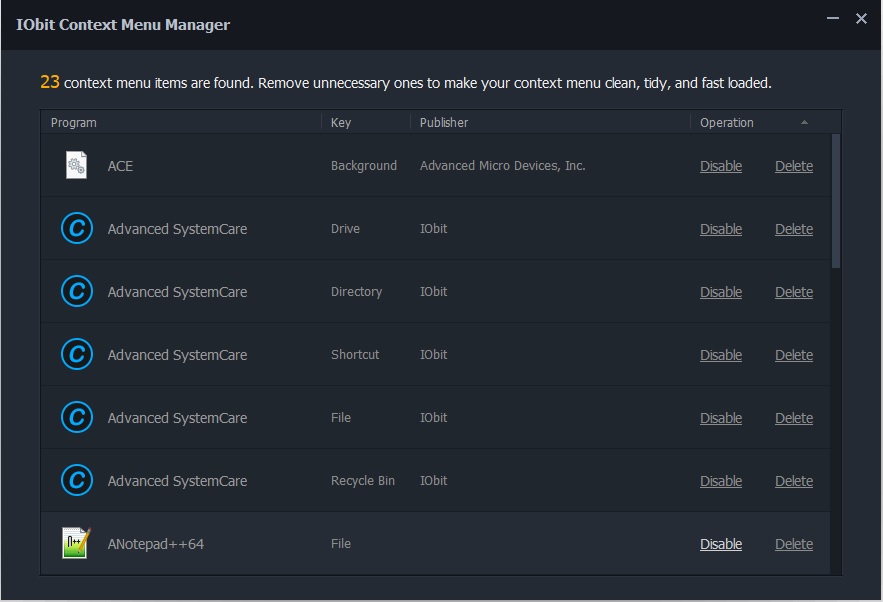This screenshot has width=883, height=602.
Task: Click the ANotepad++64 notepad icon
Action: (76, 543)
